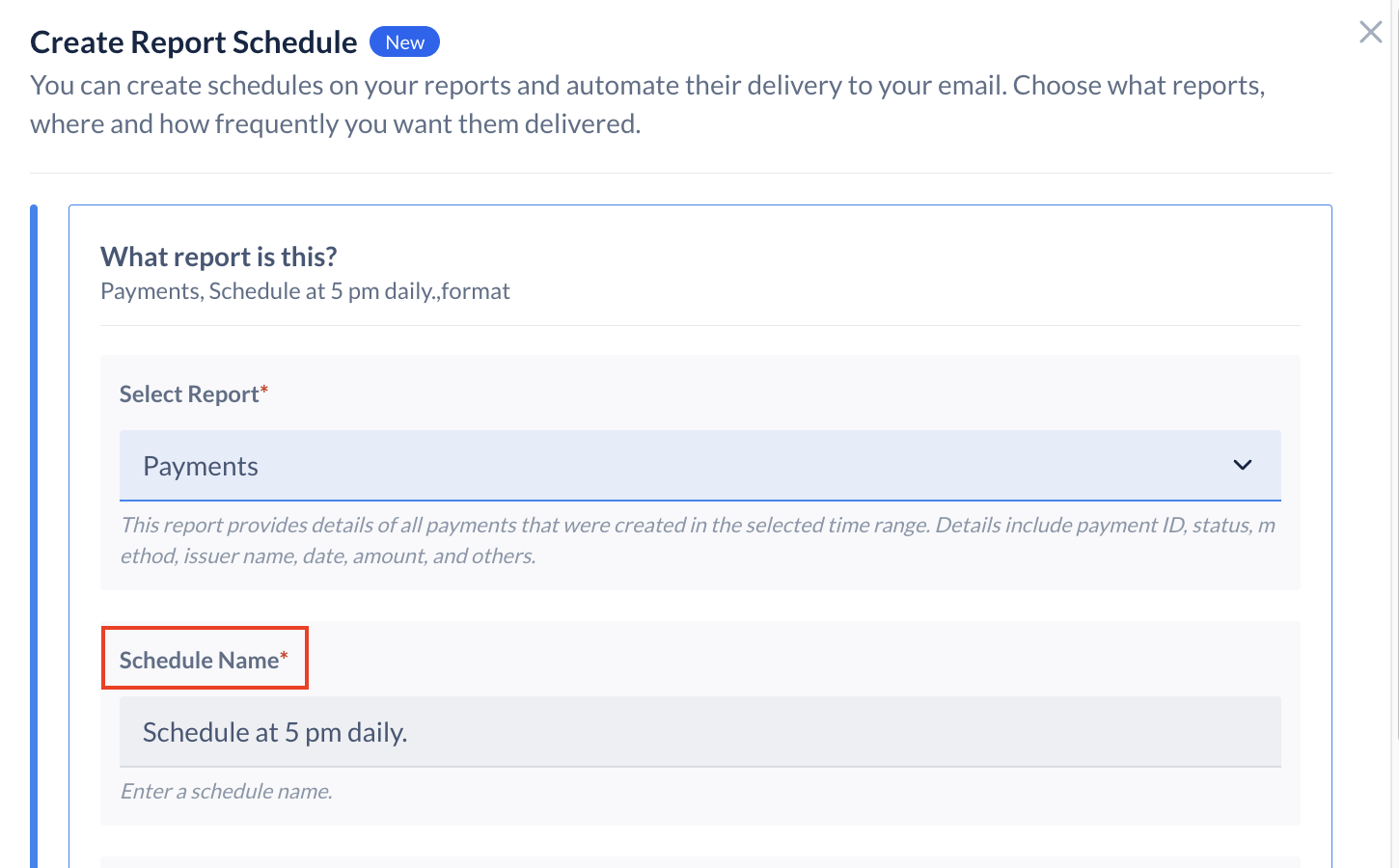
Task: Click the dialog description paragraph
Action: pyautogui.click(x=646, y=103)
